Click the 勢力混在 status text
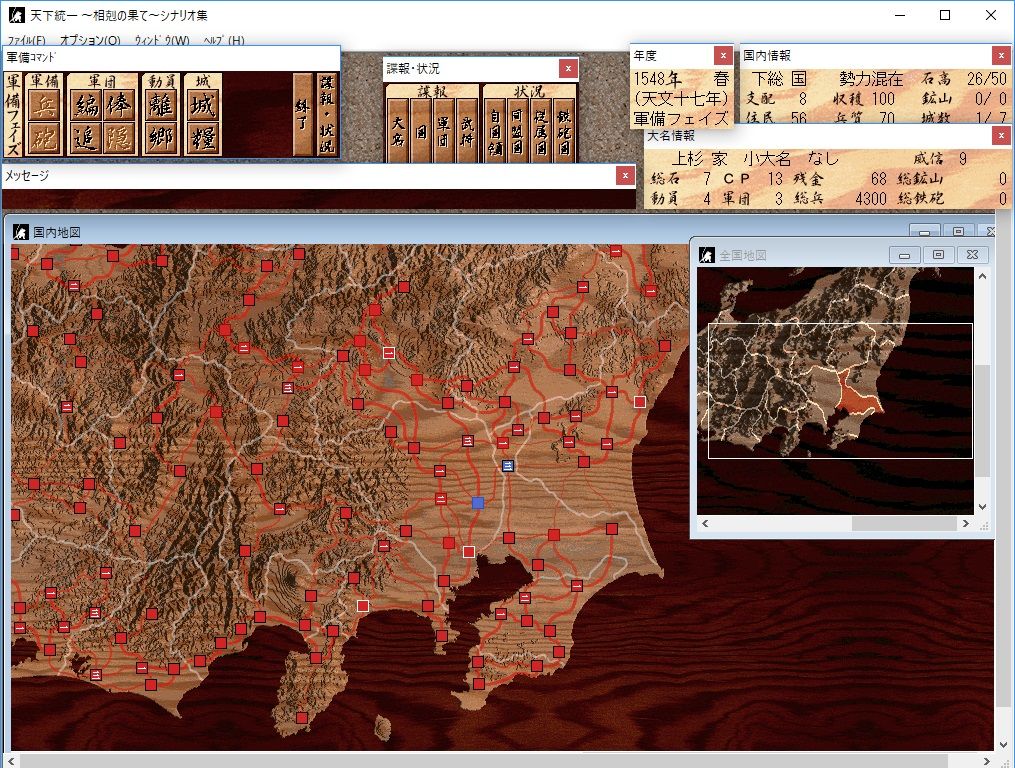This screenshot has width=1015, height=768. 871,79
